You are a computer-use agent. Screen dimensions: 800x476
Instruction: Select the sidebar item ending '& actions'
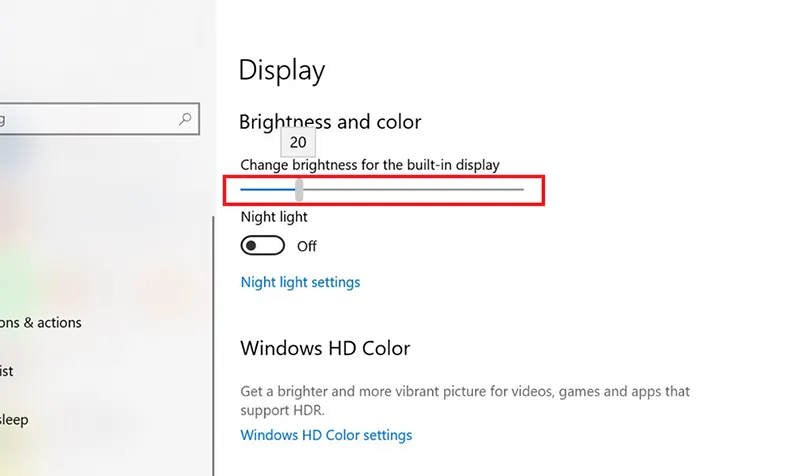point(41,322)
